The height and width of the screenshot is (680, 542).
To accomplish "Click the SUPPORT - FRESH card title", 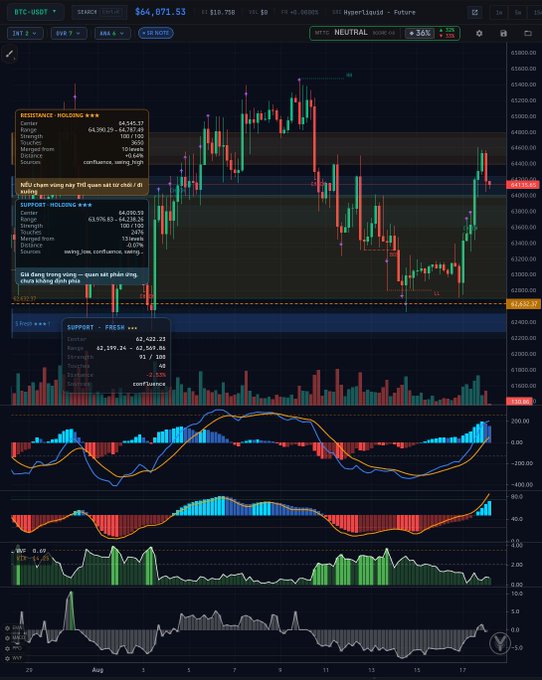I will click(102, 327).
